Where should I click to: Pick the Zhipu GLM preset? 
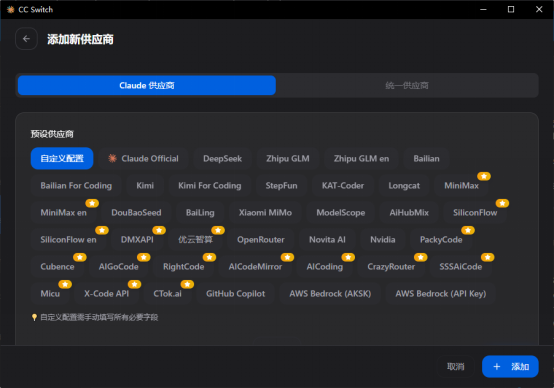pos(288,158)
